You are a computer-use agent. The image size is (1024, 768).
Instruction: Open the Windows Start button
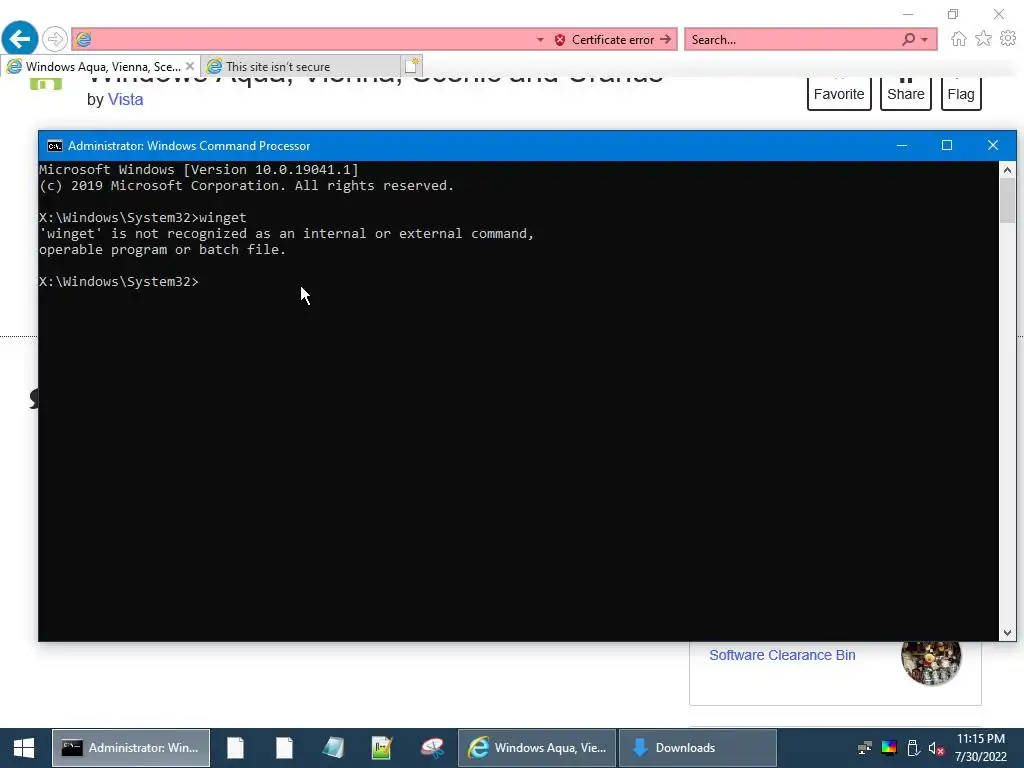point(24,748)
